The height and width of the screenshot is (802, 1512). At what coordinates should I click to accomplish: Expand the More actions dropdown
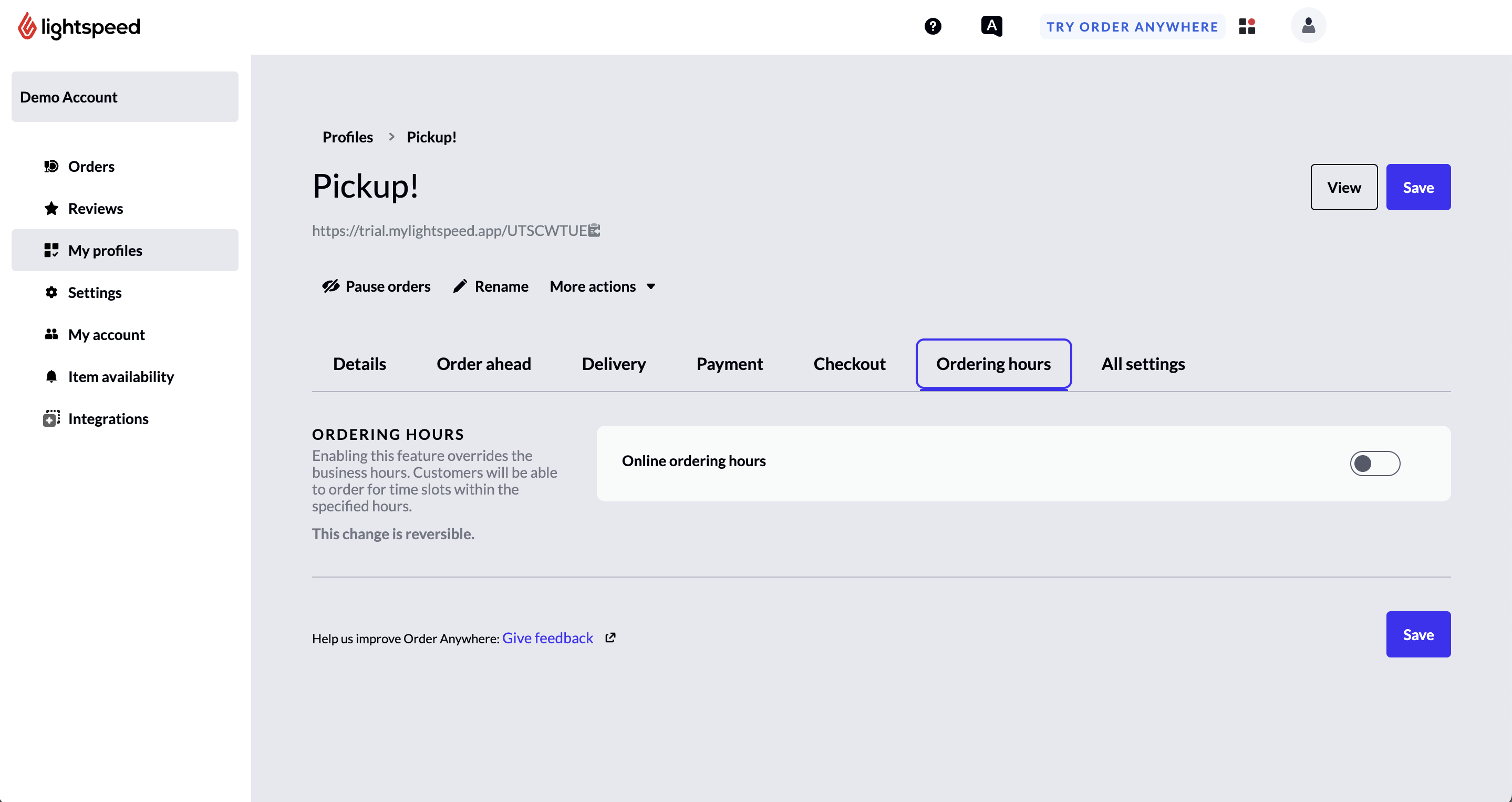(x=603, y=286)
